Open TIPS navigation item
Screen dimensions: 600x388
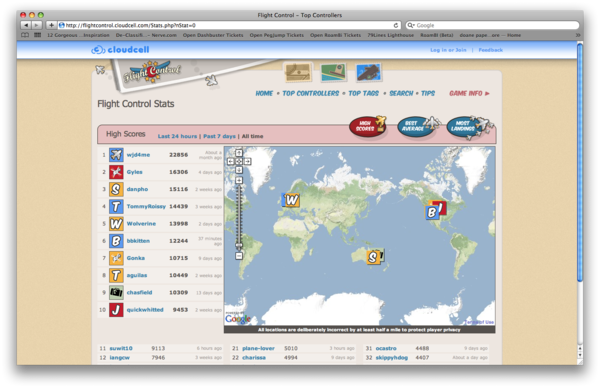pyautogui.click(x=428, y=93)
